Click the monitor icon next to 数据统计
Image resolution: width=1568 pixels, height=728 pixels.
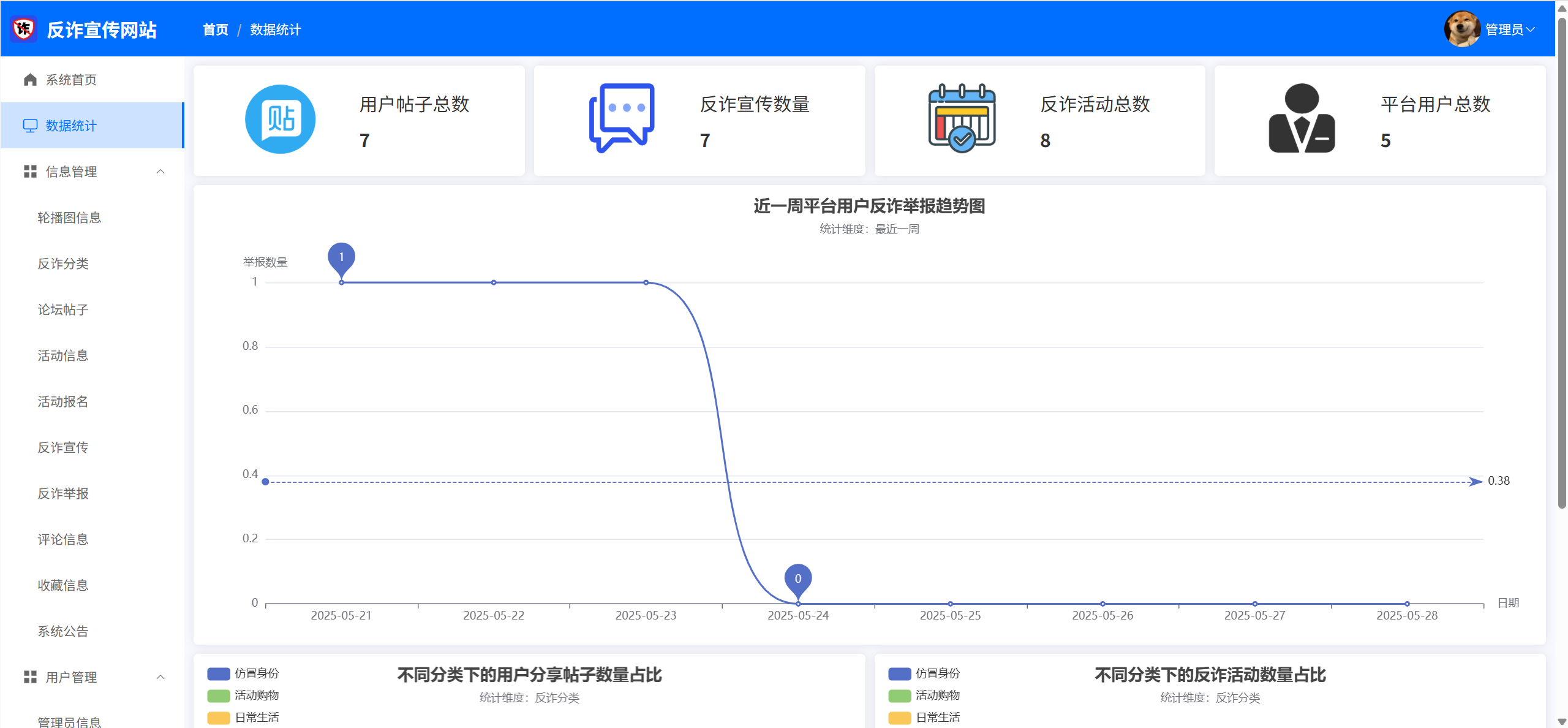click(x=30, y=126)
